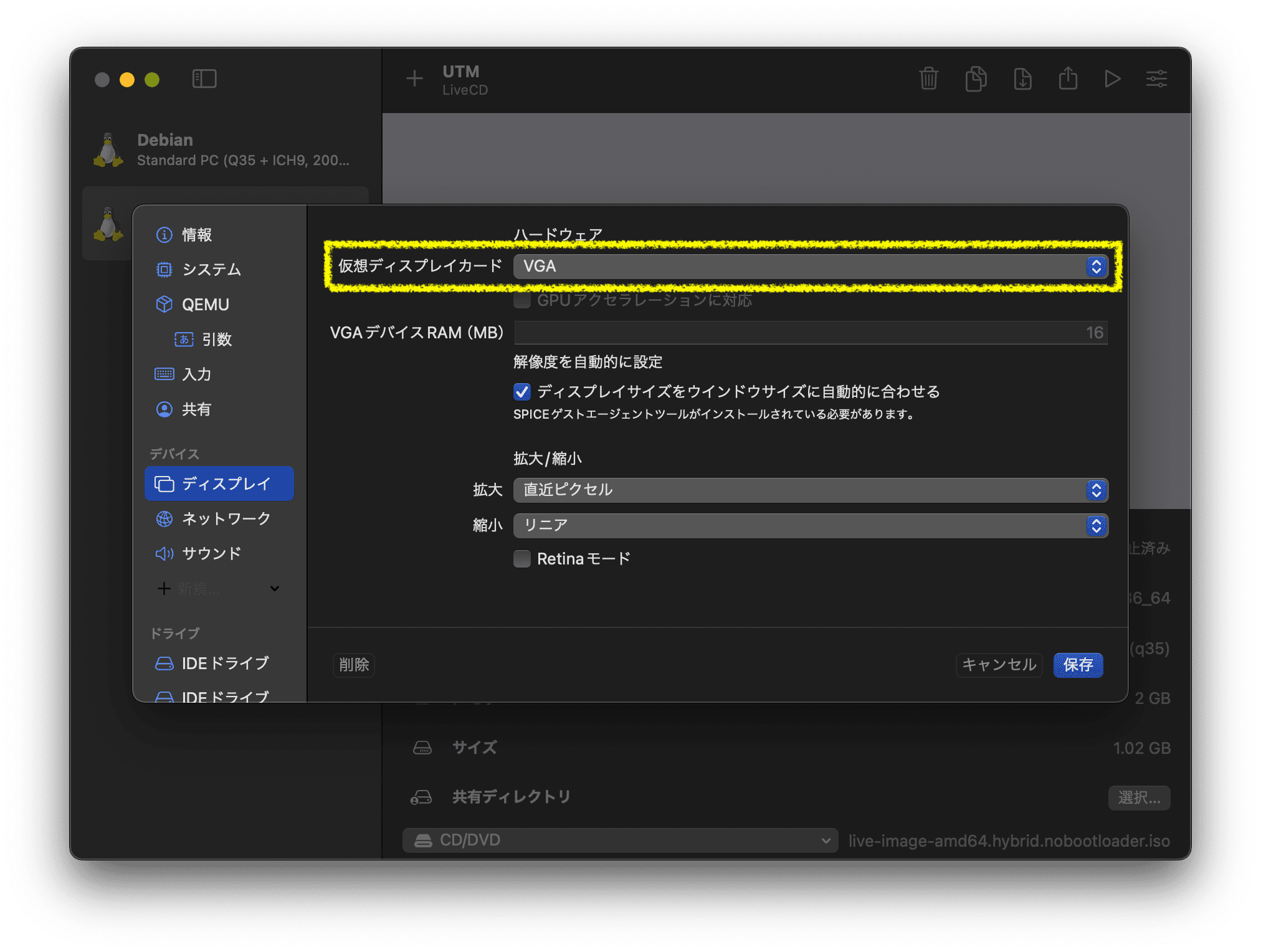
Task: Open the 縮小 リニア dropdown
Action: 811,526
